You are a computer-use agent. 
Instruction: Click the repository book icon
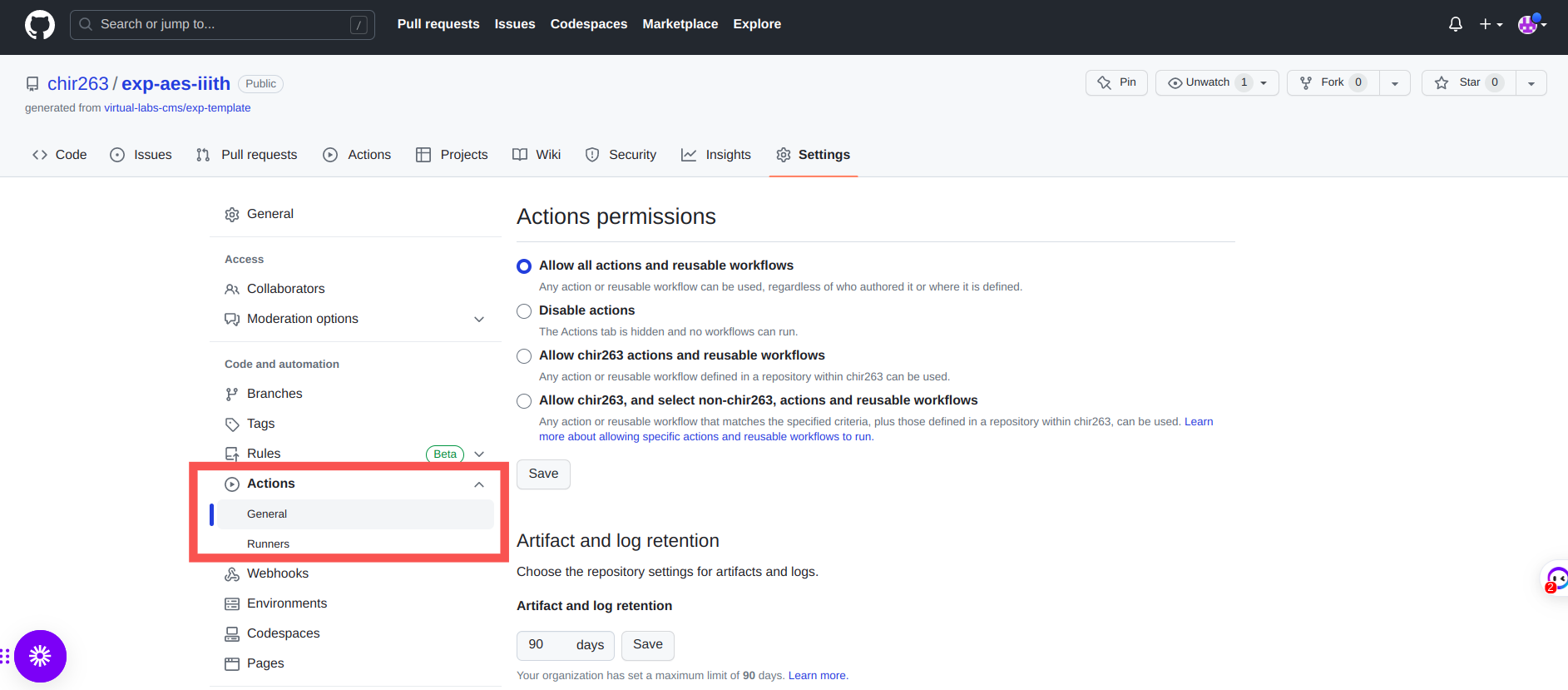pos(32,84)
